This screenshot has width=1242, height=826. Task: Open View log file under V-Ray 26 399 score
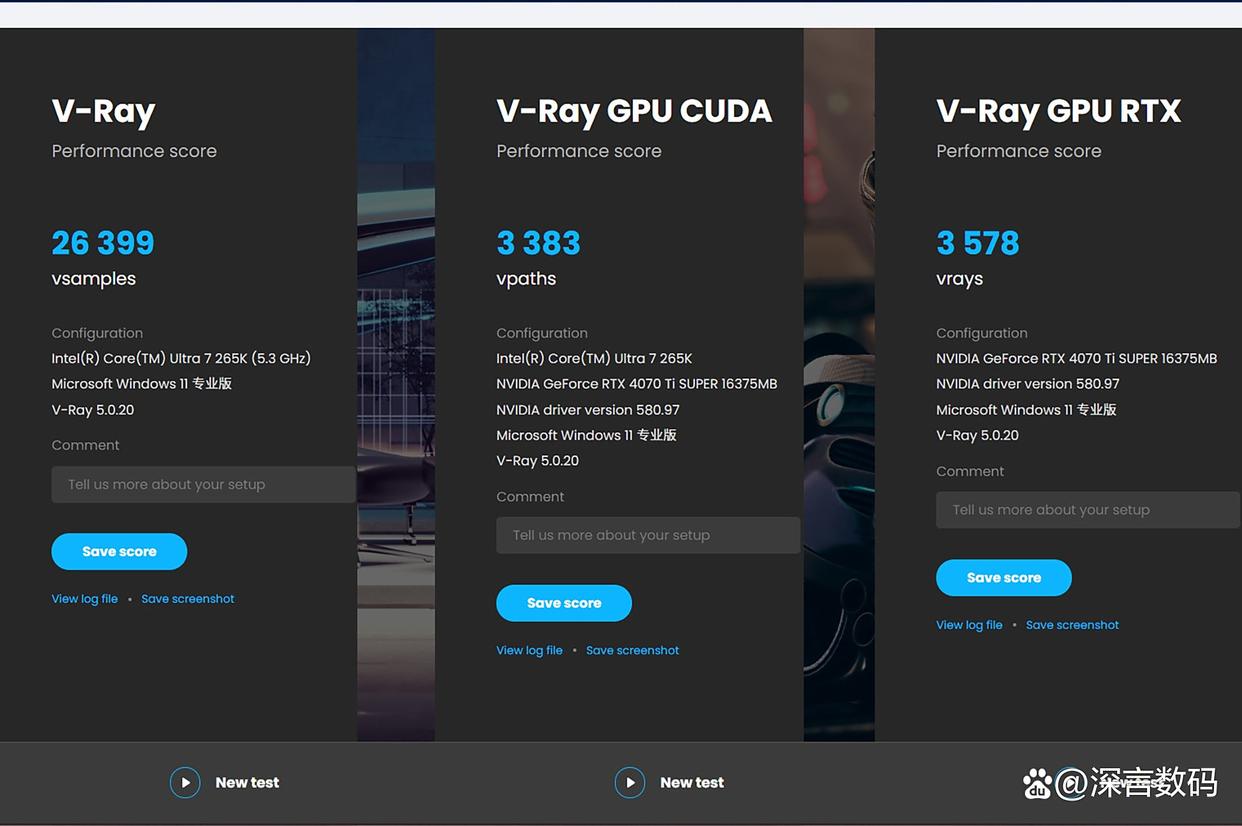[x=85, y=599]
